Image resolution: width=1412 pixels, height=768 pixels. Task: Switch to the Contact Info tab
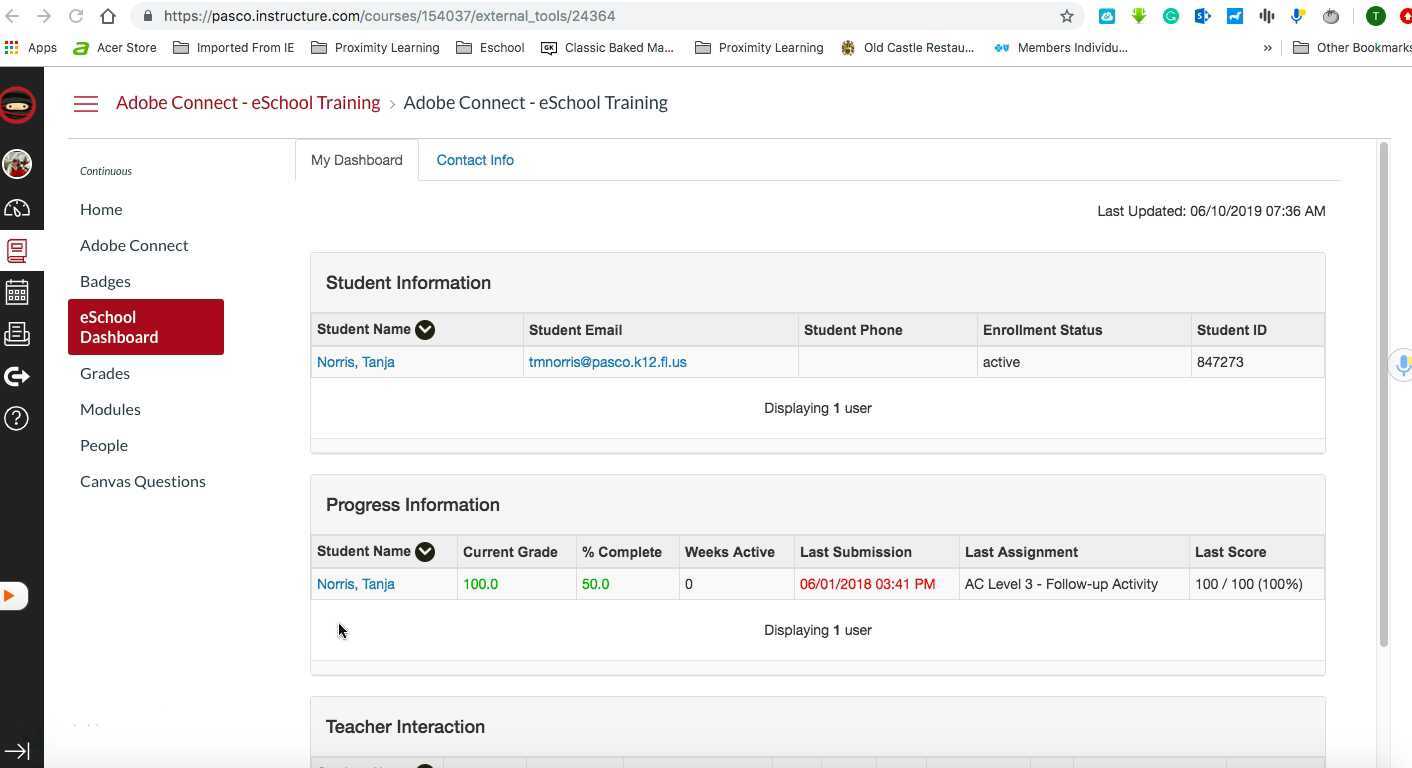tap(475, 160)
